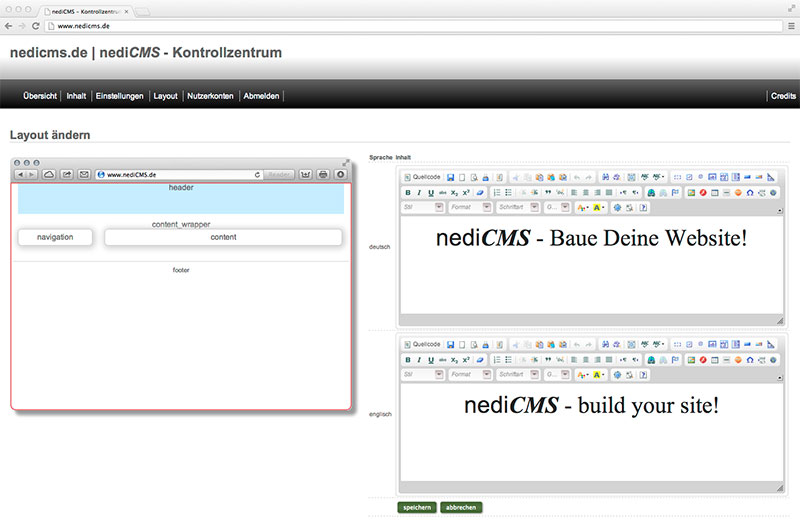Image resolution: width=800 pixels, height=530 pixels.
Task: Toggle Italic in the deutsch editor
Action: pos(419,193)
